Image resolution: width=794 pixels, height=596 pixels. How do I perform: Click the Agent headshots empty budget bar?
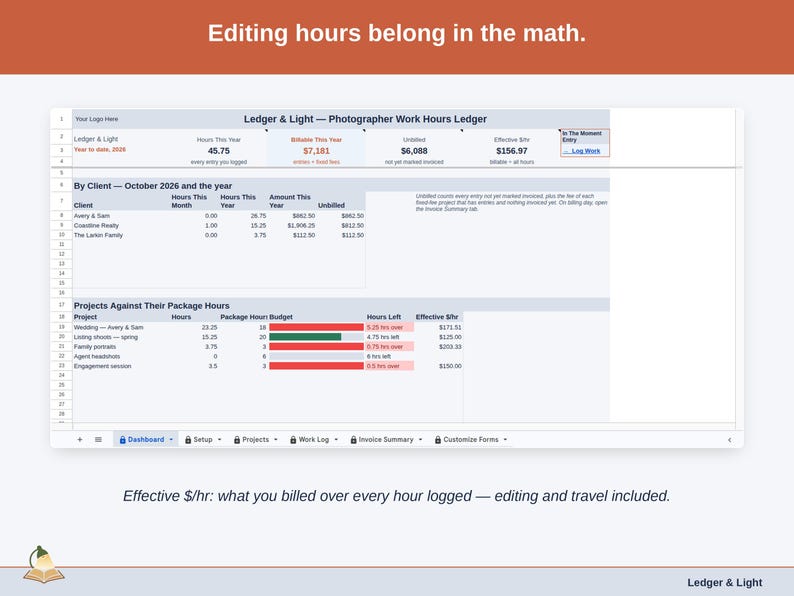pos(316,356)
